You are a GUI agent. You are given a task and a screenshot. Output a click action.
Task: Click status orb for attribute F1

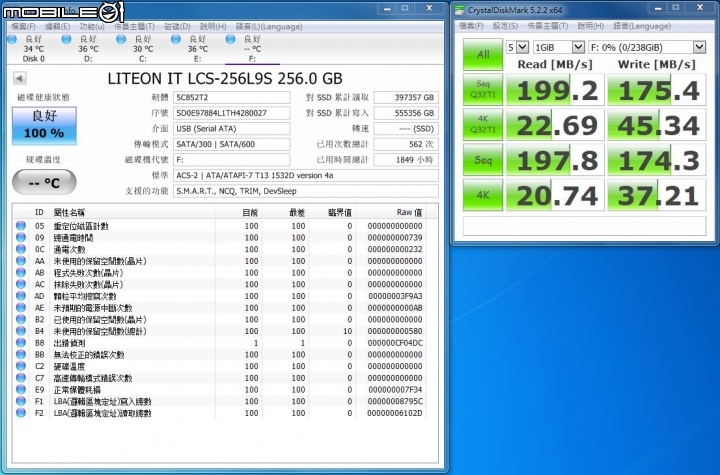pyautogui.click(x=21, y=401)
